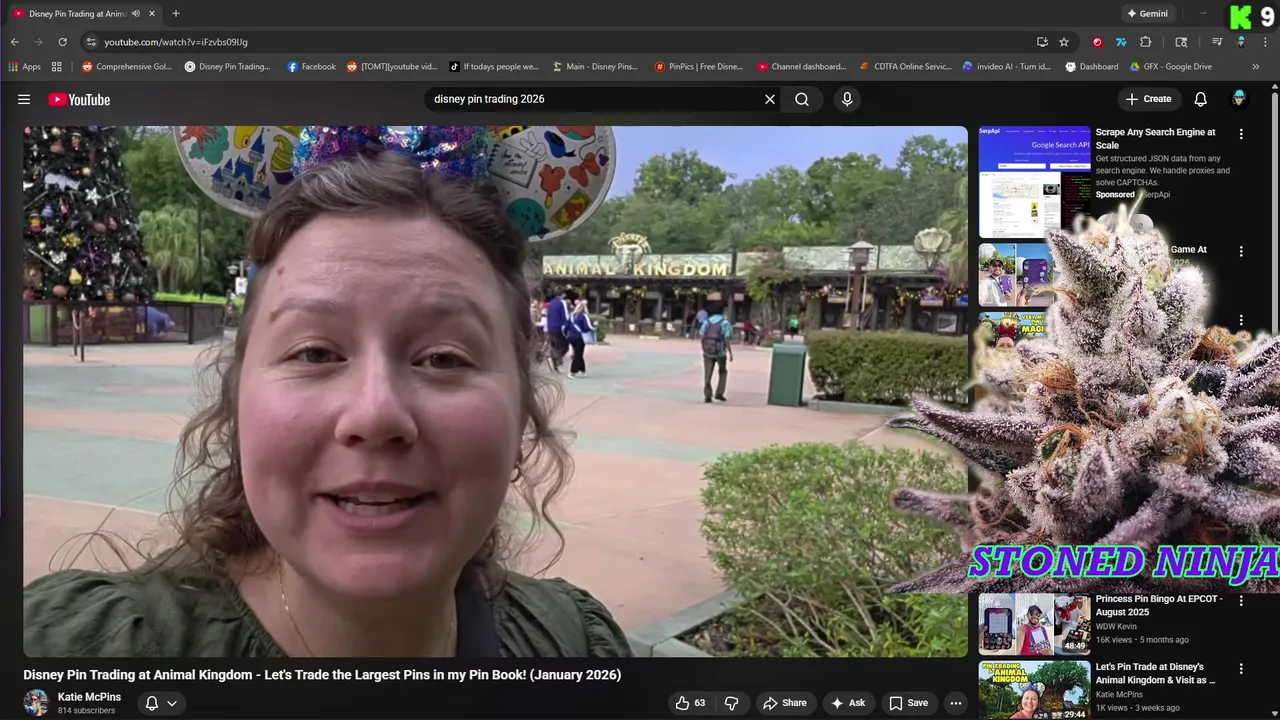Open the GFX - Google Drive bookmark

pyautogui.click(x=1171, y=67)
